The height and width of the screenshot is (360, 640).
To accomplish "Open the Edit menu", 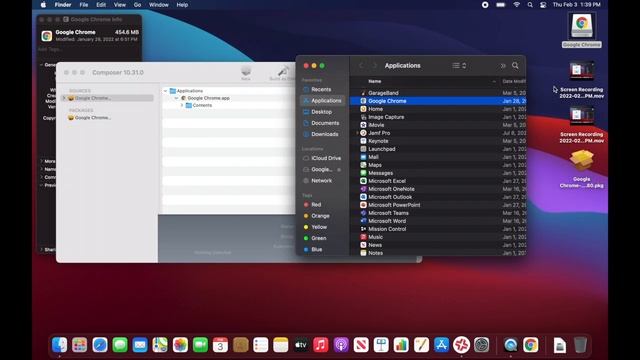I will pyautogui.click(x=101, y=5).
